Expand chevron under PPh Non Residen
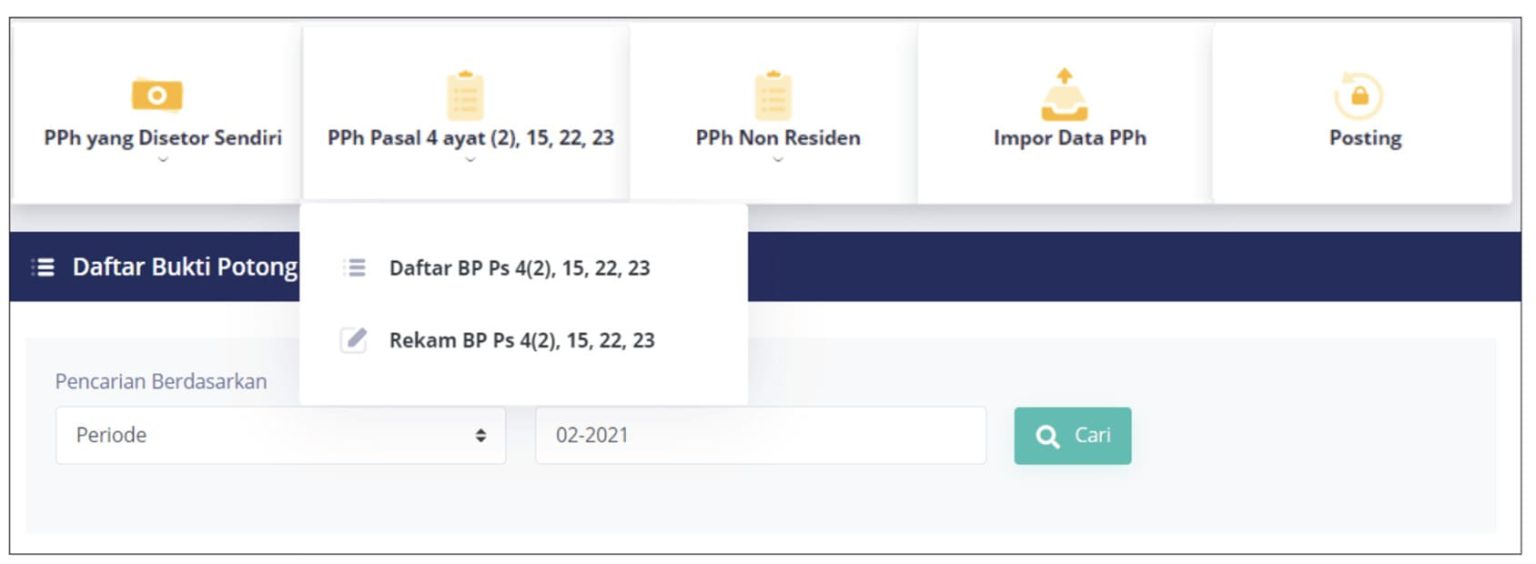This screenshot has height=564, width=1536. click(778, 159)
